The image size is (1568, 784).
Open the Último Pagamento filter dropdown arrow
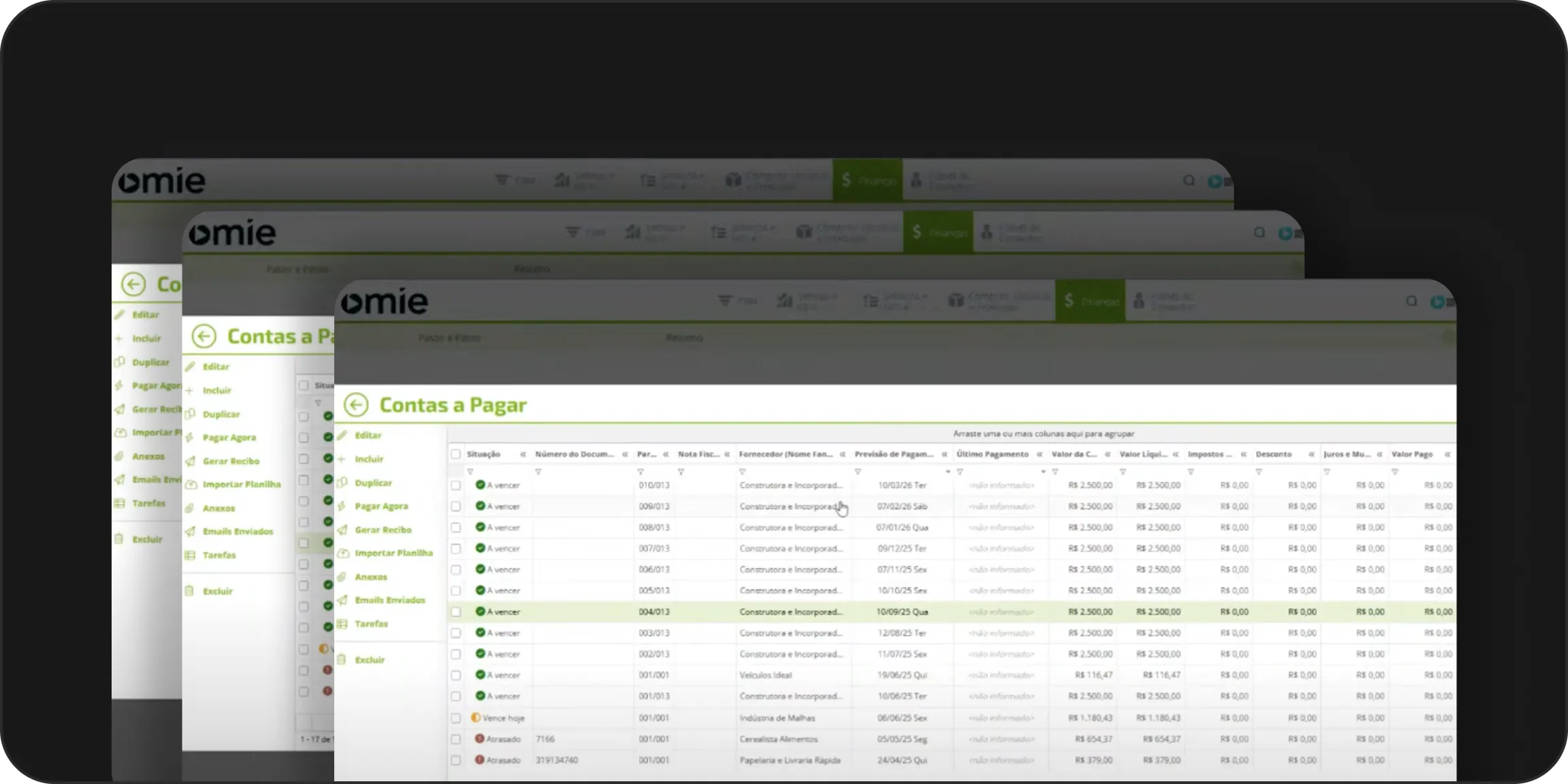pos(1044,471)
